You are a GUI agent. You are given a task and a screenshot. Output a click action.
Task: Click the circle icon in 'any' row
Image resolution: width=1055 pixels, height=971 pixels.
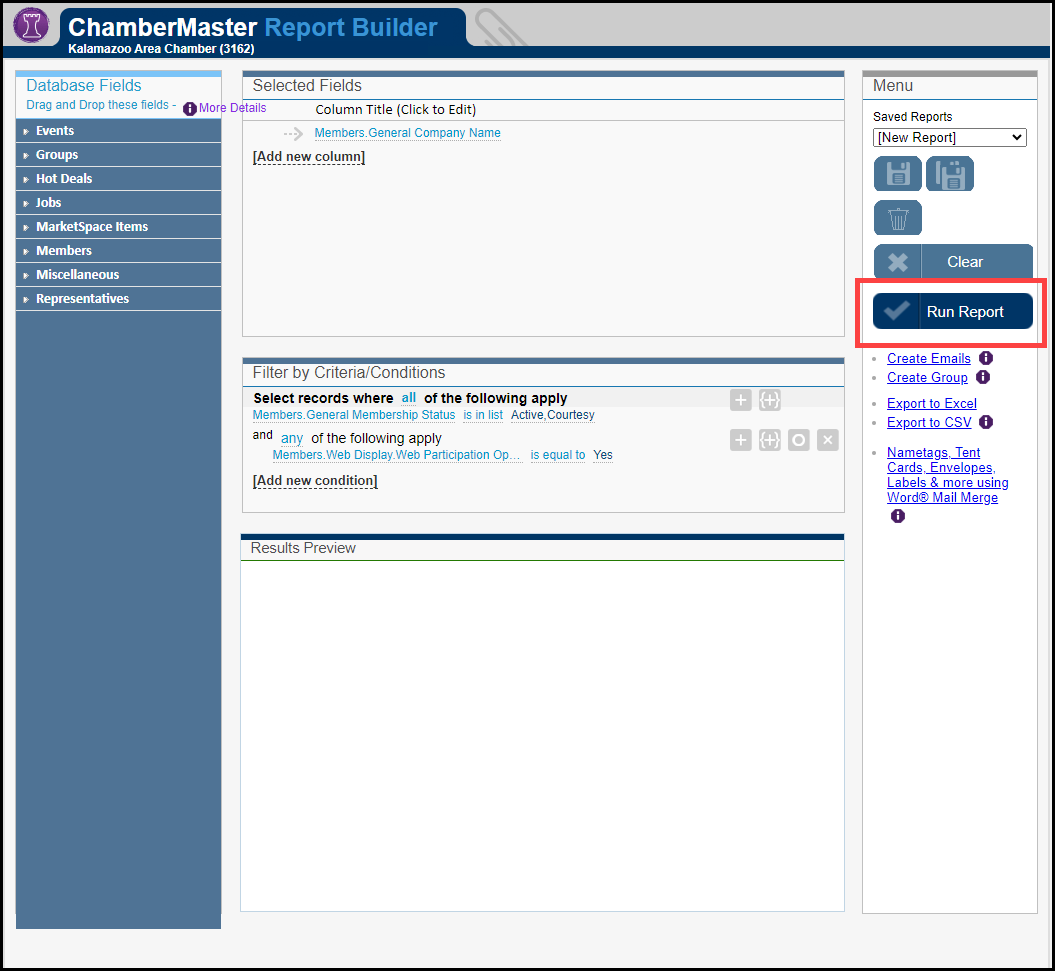[798, 440]
